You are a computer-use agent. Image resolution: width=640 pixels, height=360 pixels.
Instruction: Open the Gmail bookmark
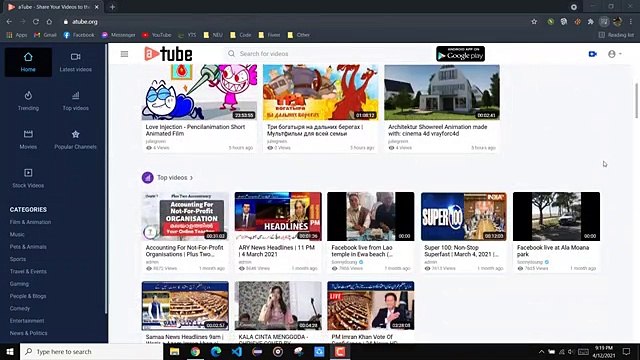tap(45, 35)
